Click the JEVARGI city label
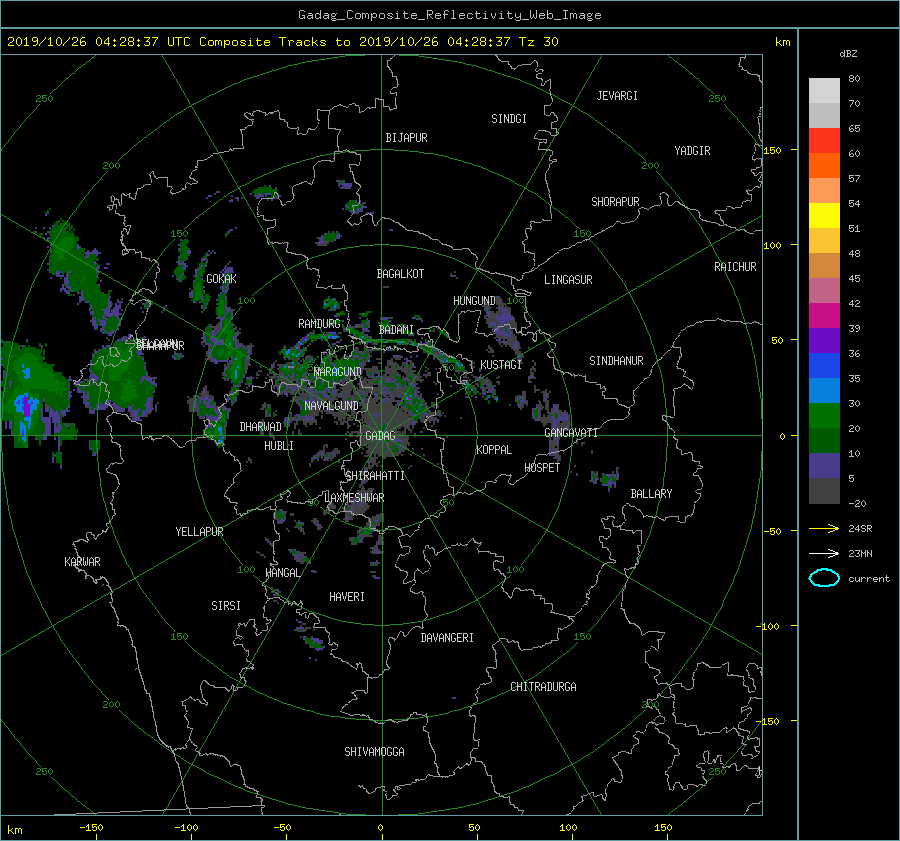The height and width of the screenshot is (841, 900). click(x=617, y=96)
